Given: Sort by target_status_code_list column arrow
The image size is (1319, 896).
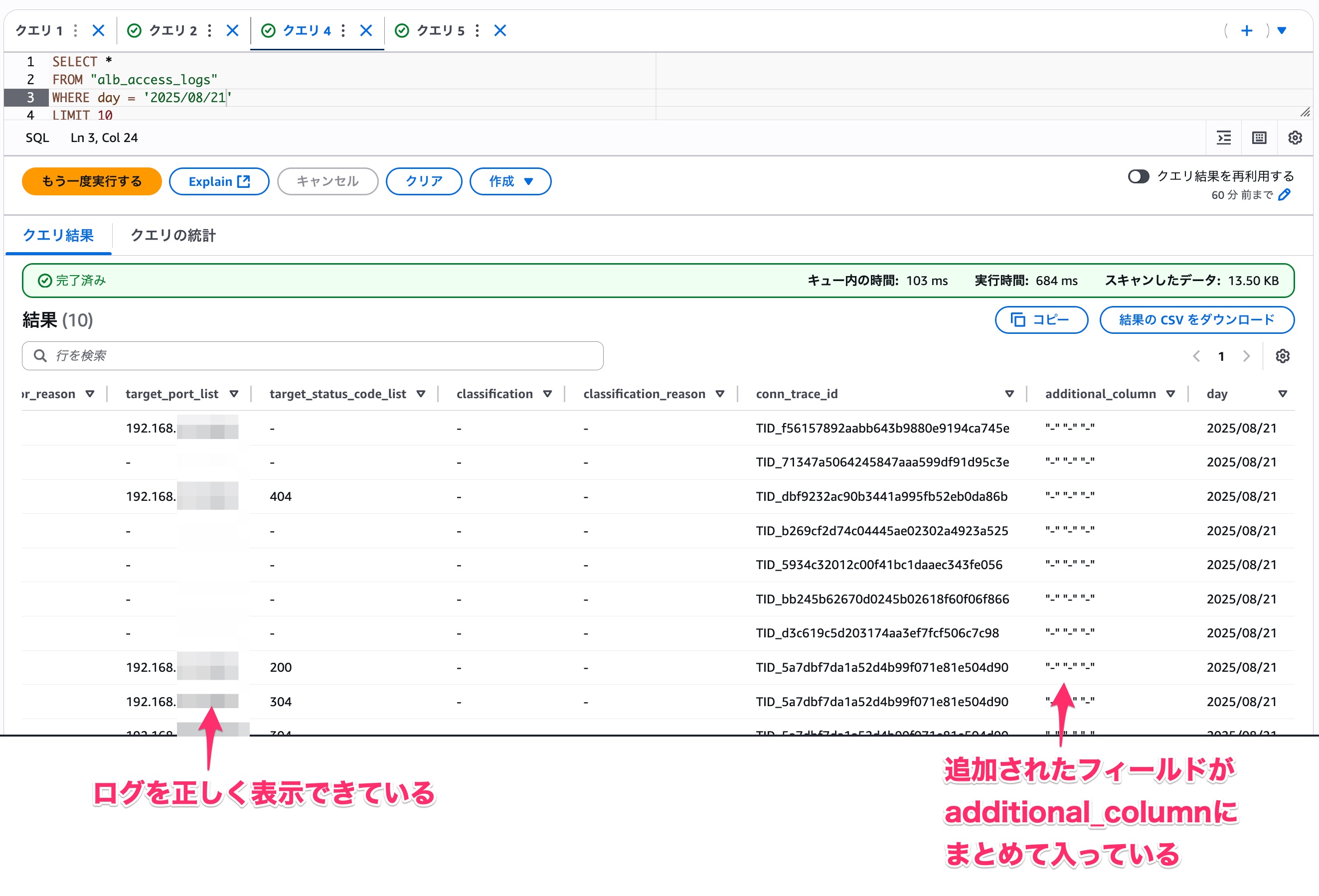Looking at the screenshot, I should tap(421, 394).
